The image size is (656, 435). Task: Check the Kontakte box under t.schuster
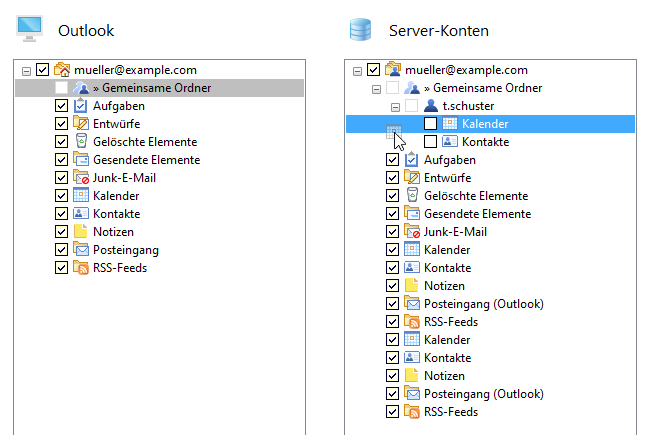430,142
